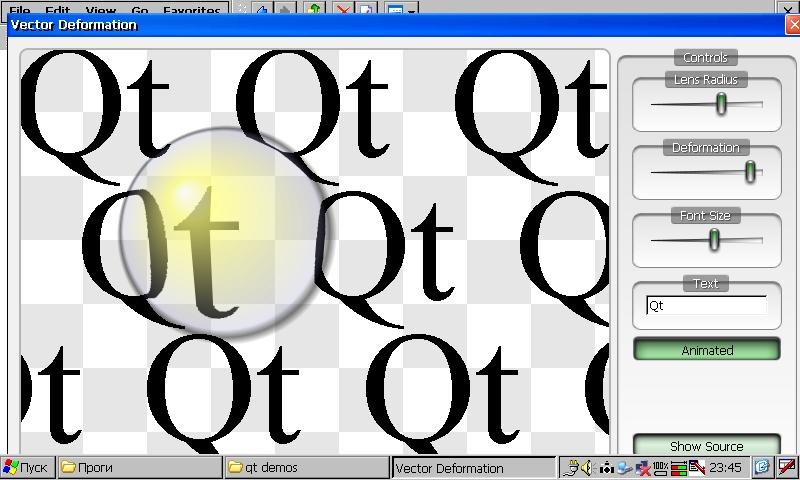This screenshot has height=480, width=800.
Task: Open the View menu in background window
Action: tap(101, 10)
